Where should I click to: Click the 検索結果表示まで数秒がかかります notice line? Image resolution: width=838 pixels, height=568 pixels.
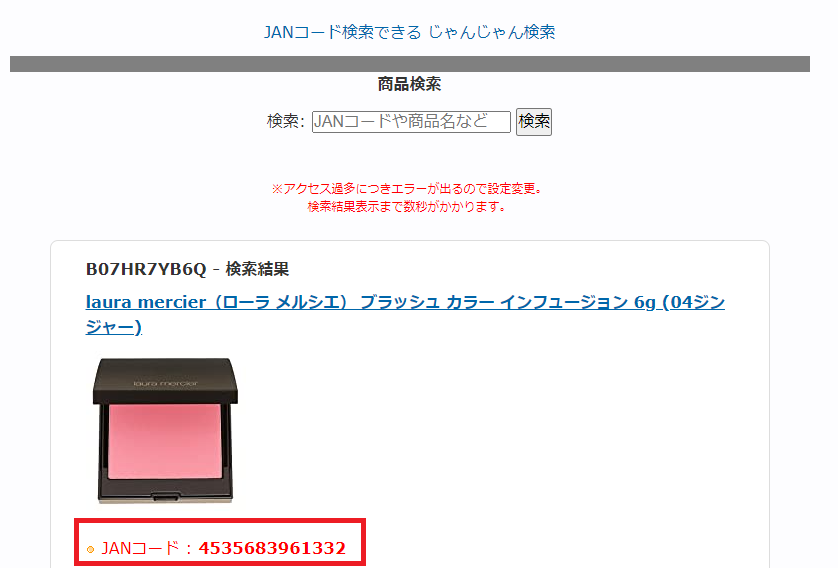pyautogui.click(x=409, y=206)
